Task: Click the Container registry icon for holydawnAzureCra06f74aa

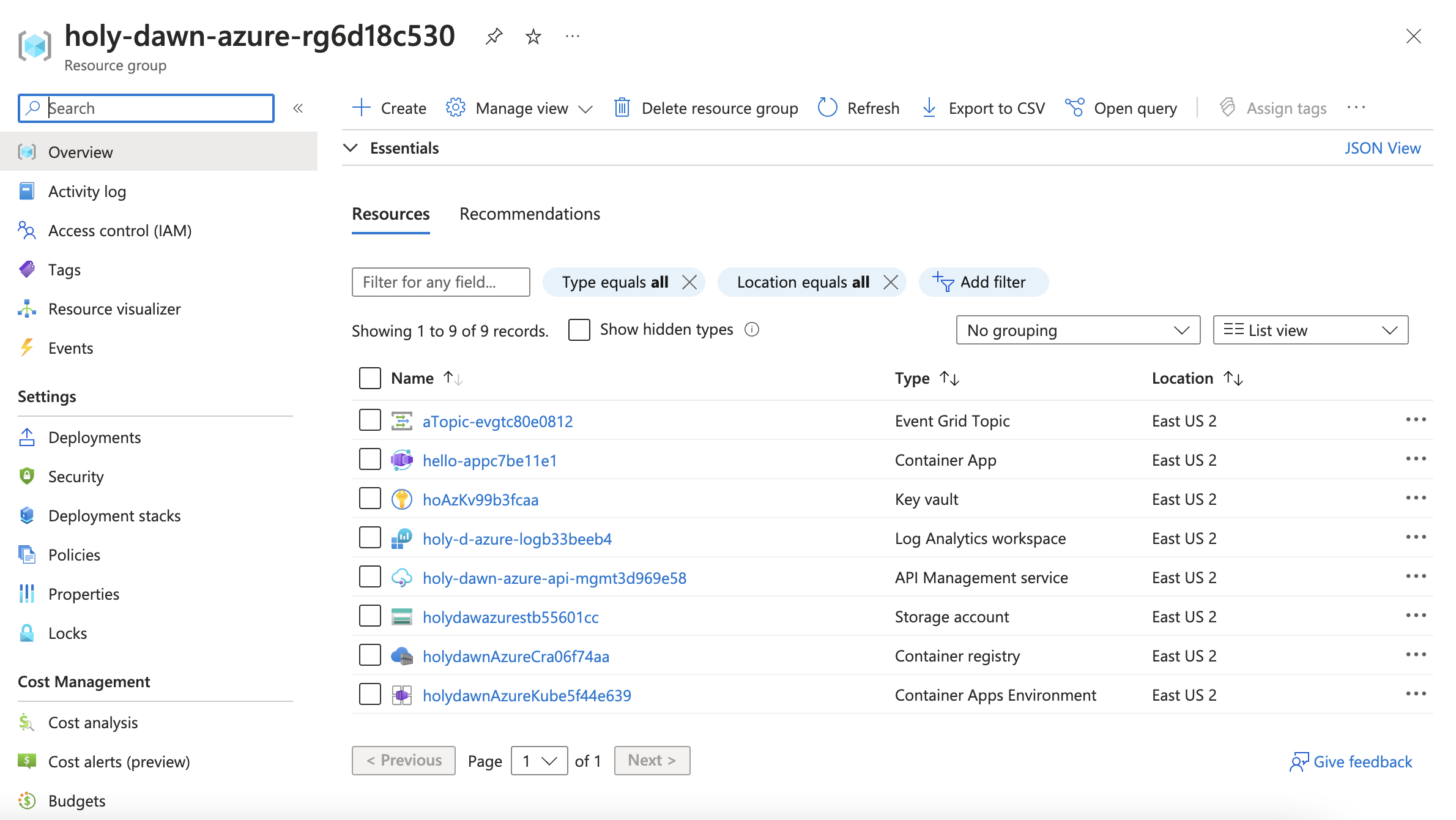Action: coord(401,655)
